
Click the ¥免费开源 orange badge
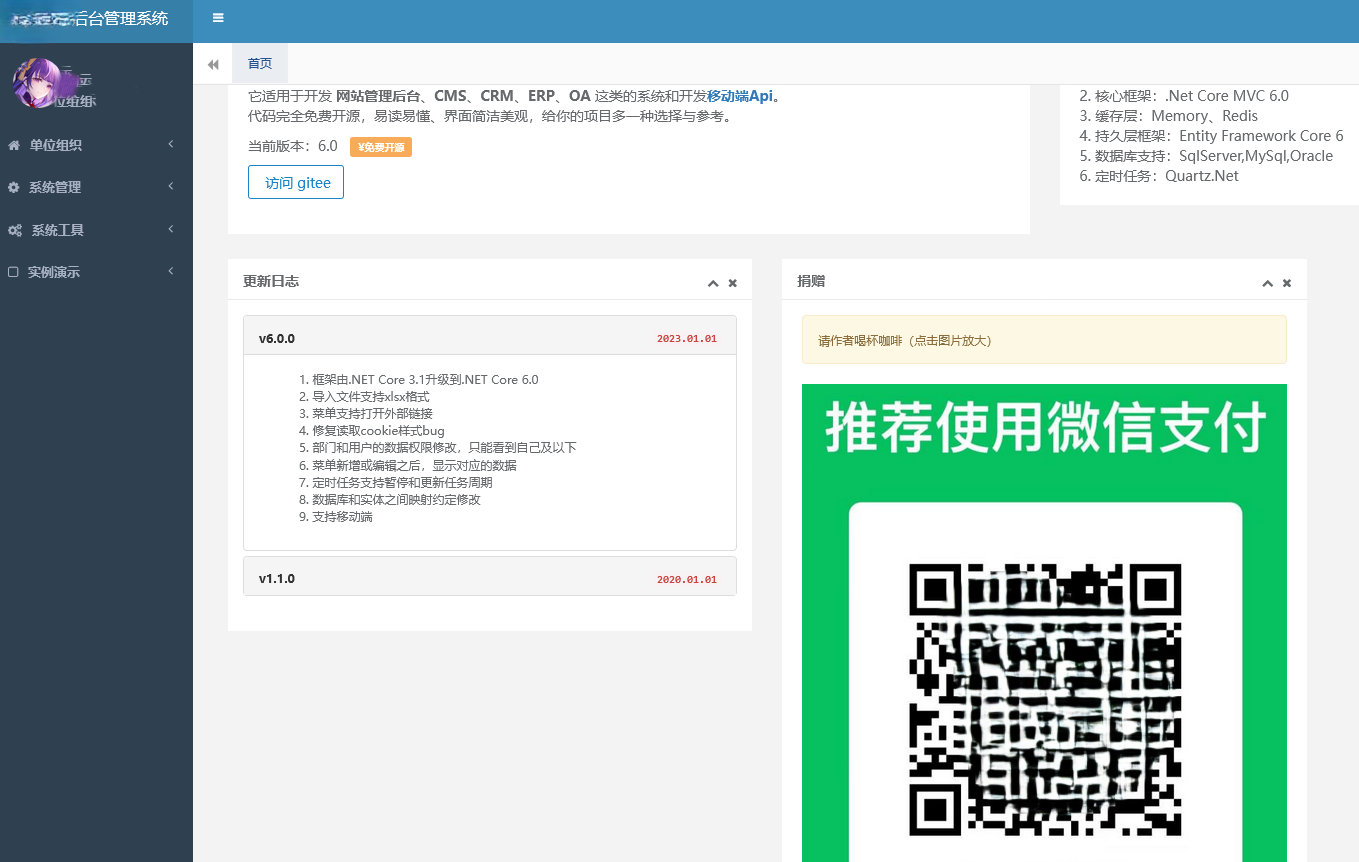coord(381,147)
